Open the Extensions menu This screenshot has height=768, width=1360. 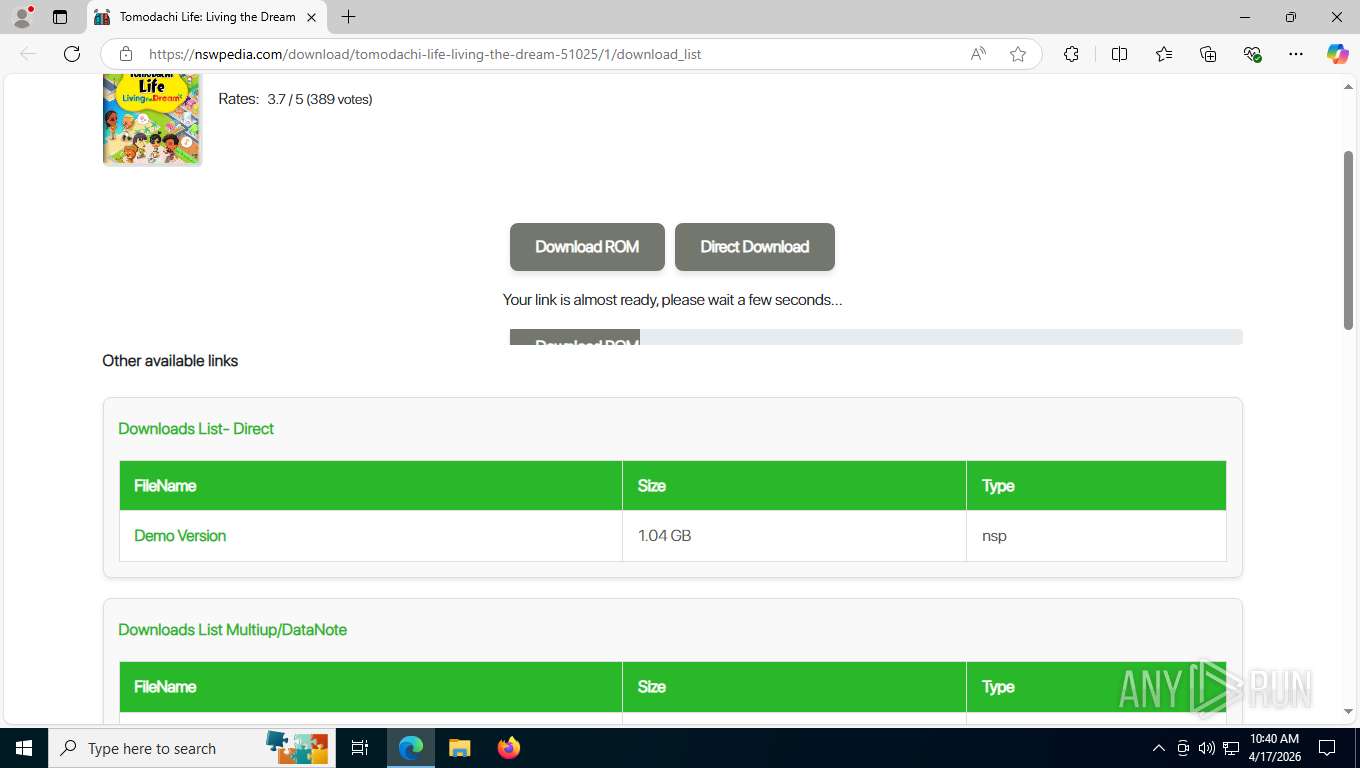click(1071, 54)
